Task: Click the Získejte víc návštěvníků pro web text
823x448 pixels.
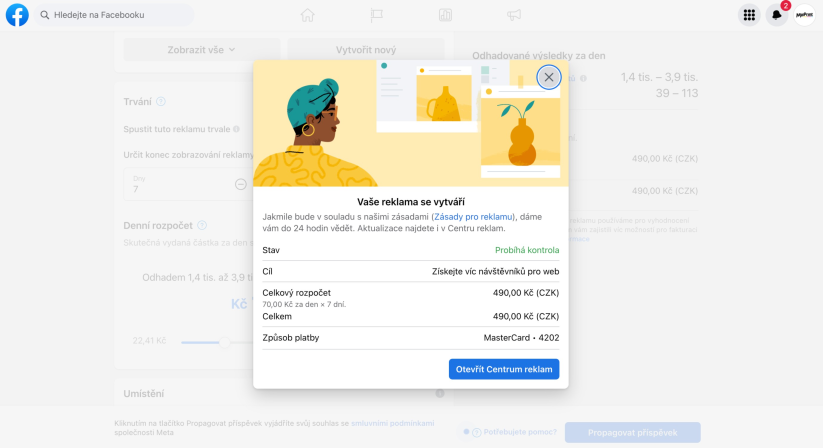Action: click(x=495, y=272)
